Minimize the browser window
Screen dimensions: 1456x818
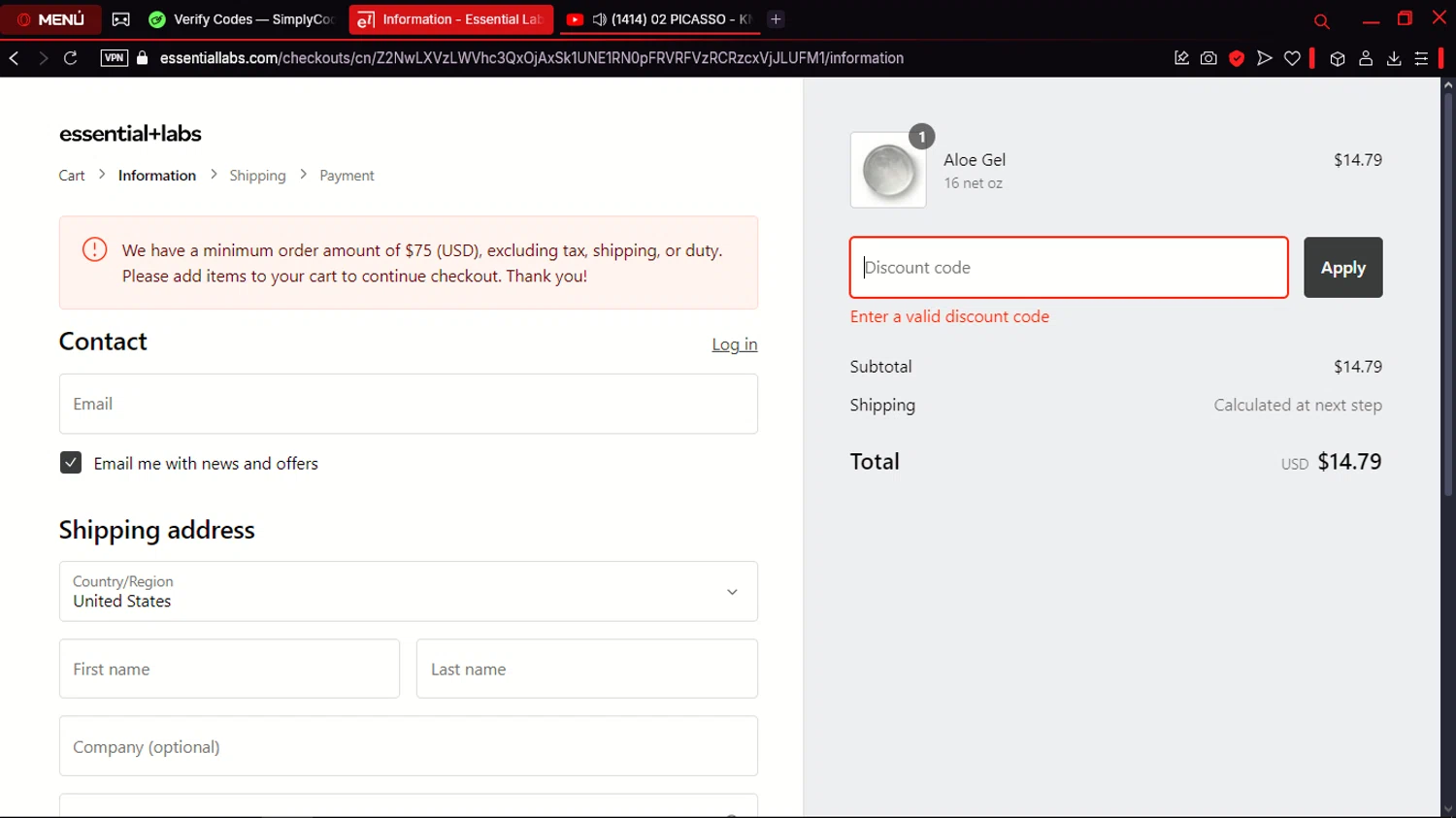click(x=1371, y=20)
